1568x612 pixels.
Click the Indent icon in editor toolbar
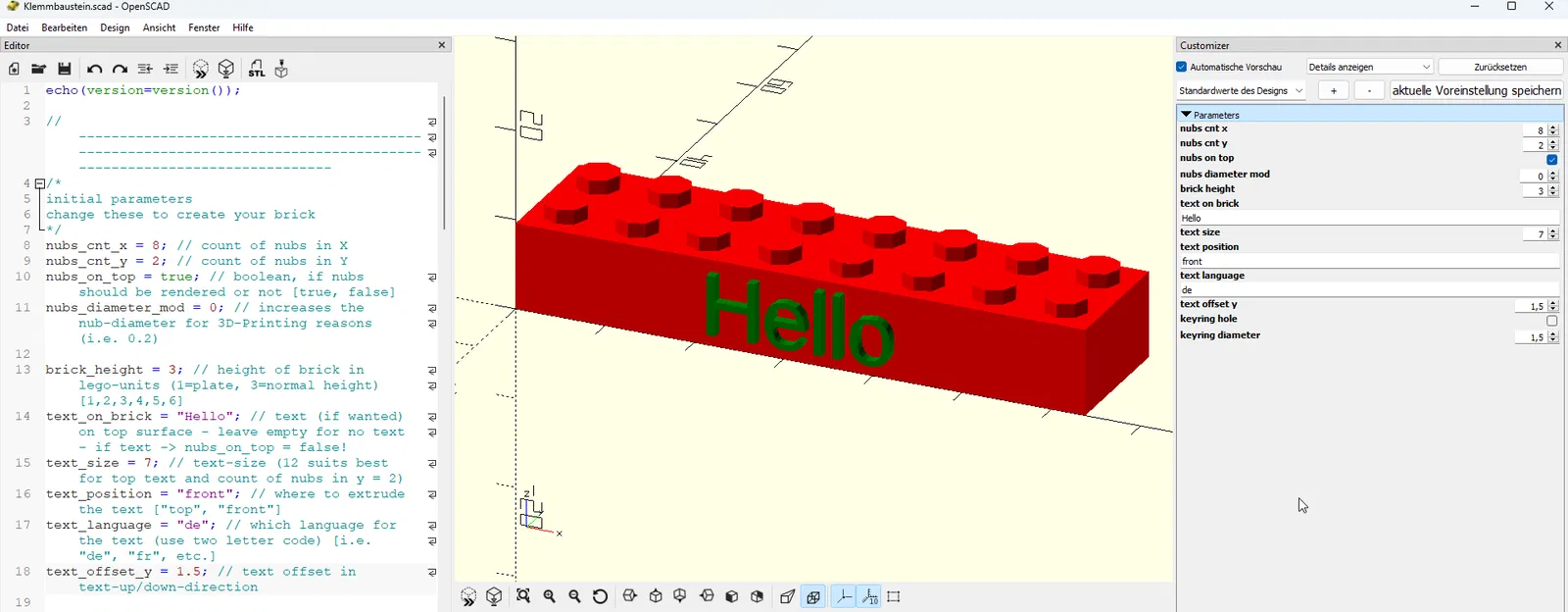(x=171, y=69)
